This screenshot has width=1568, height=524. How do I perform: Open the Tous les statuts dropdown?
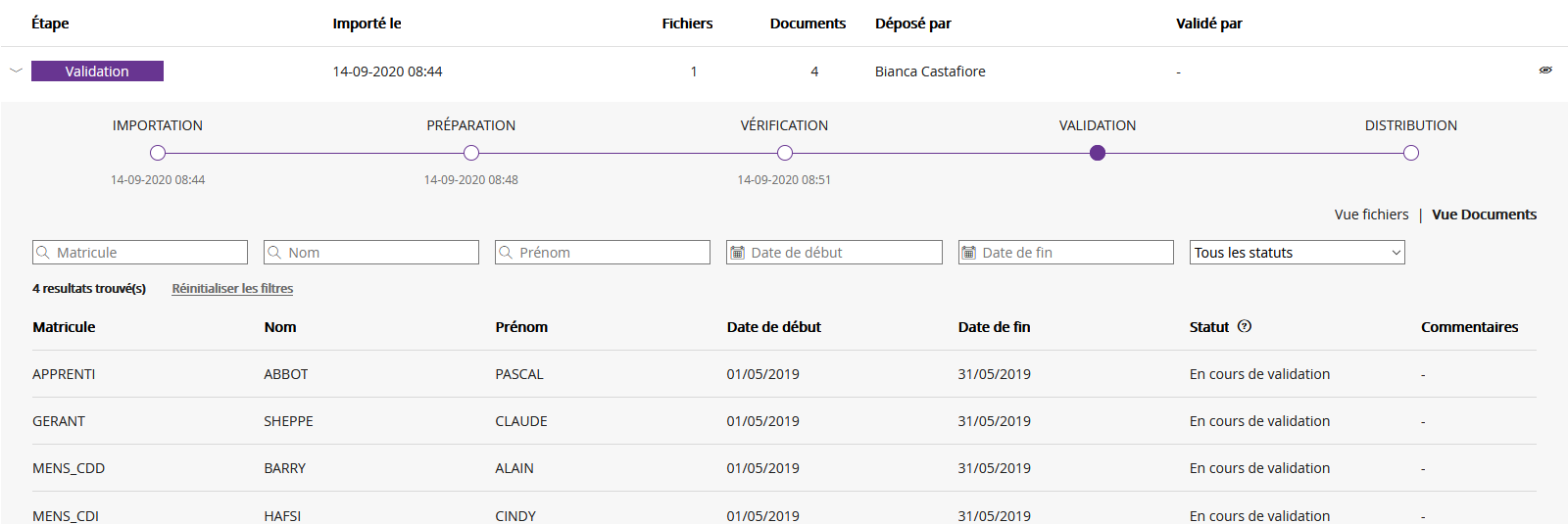click(1298, 252)
